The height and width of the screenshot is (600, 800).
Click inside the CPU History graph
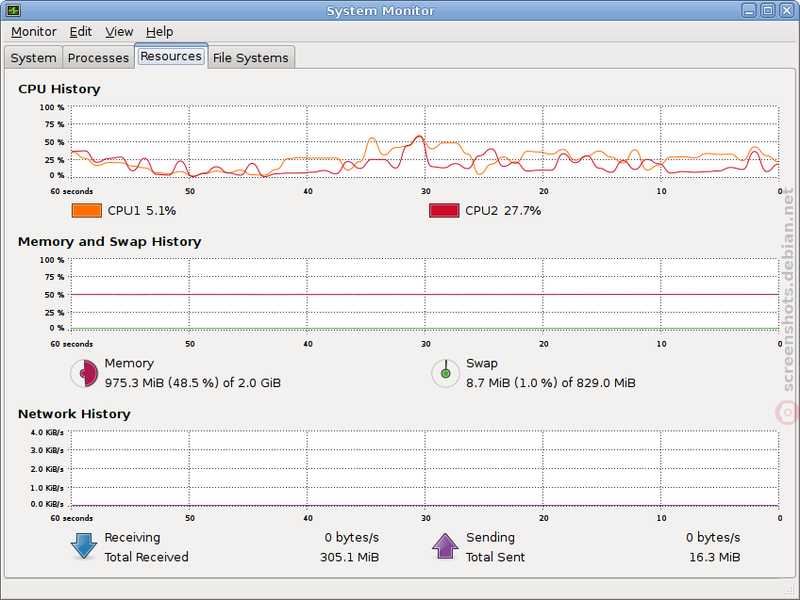[x=424, y=142]
